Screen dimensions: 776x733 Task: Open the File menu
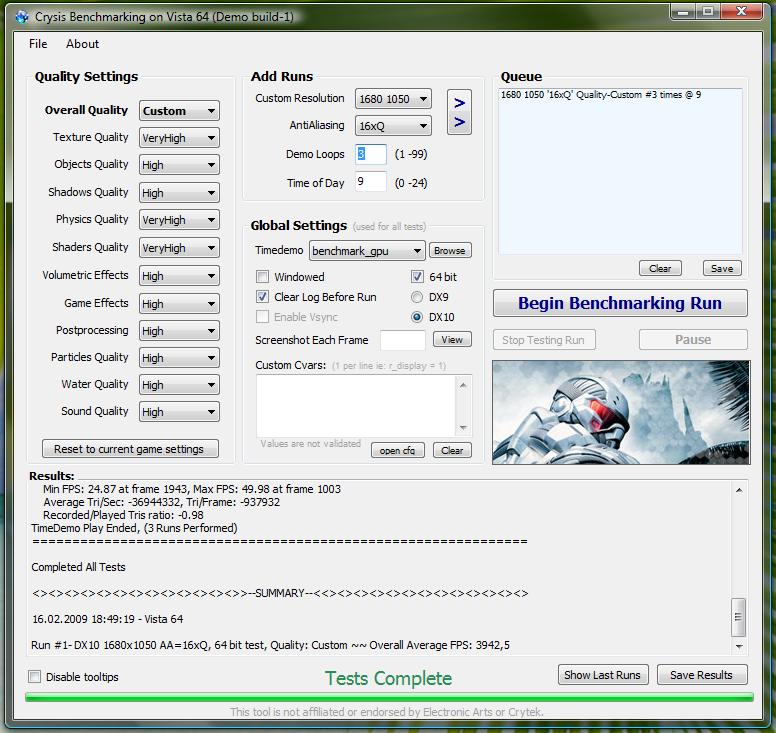(x=38, y=44)
